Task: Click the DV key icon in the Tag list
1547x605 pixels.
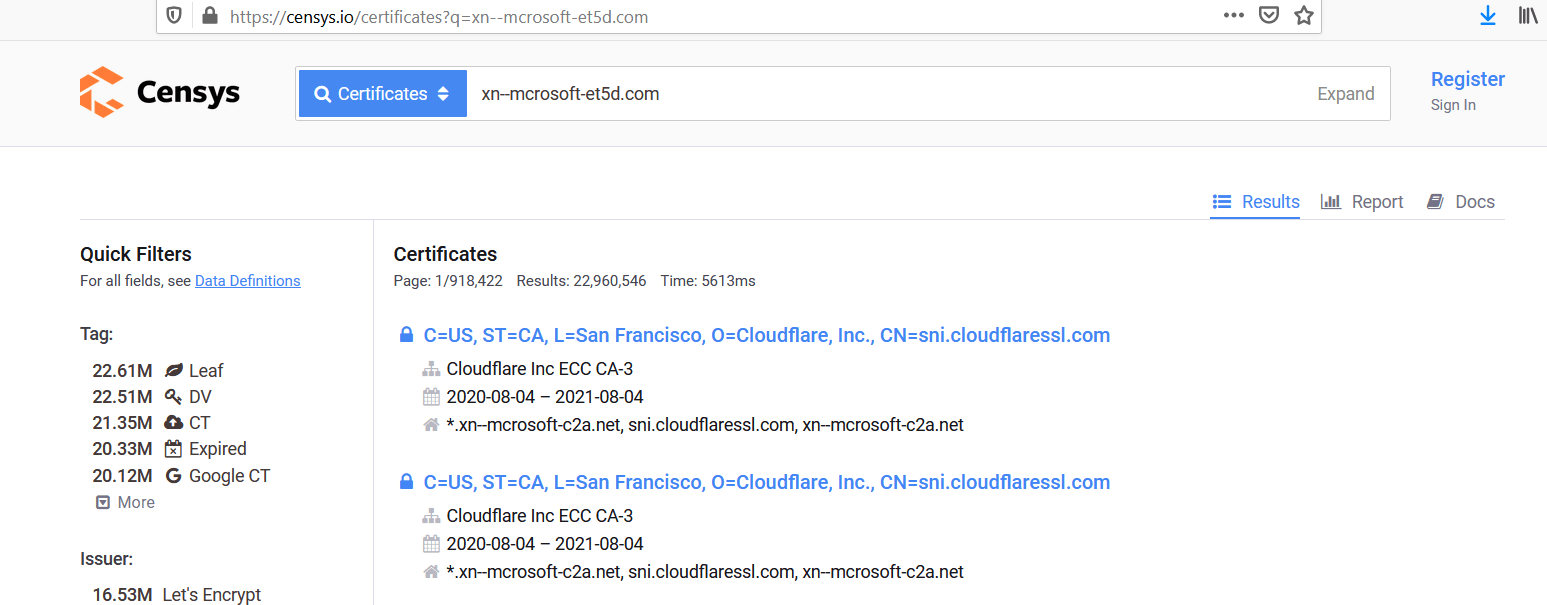Action: tap(172, 396)
